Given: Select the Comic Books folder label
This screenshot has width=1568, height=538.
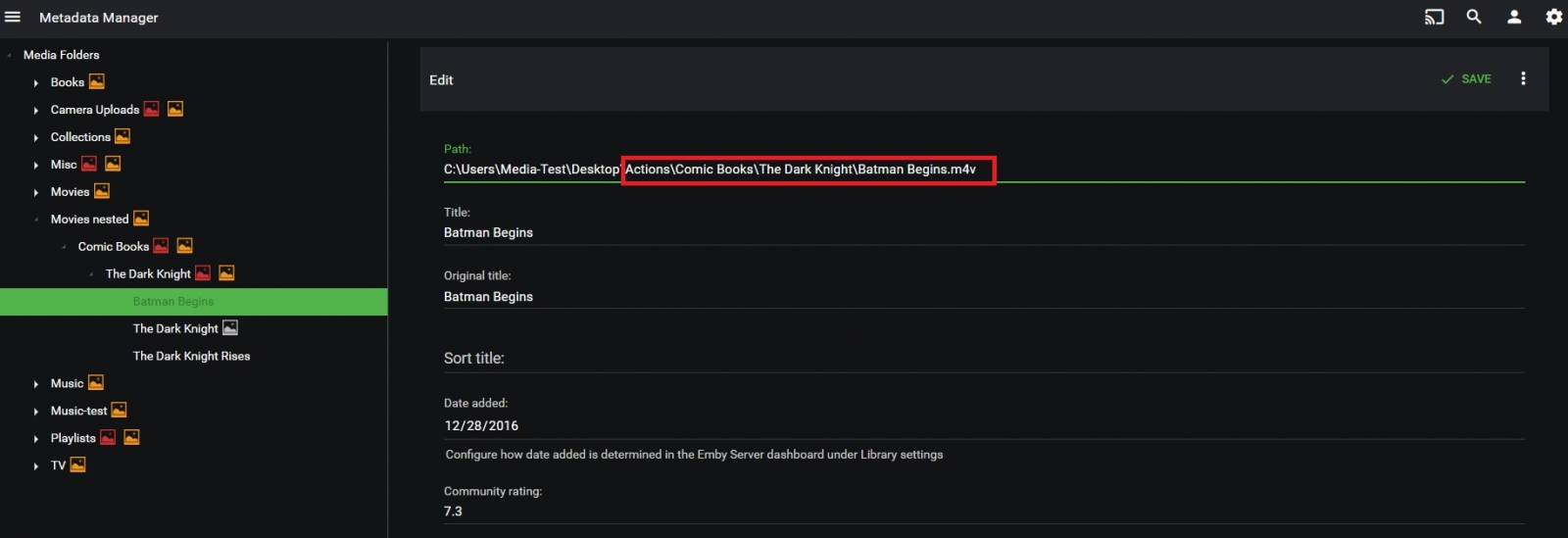Looking at the screenshot, I should [x=114, y=247].
